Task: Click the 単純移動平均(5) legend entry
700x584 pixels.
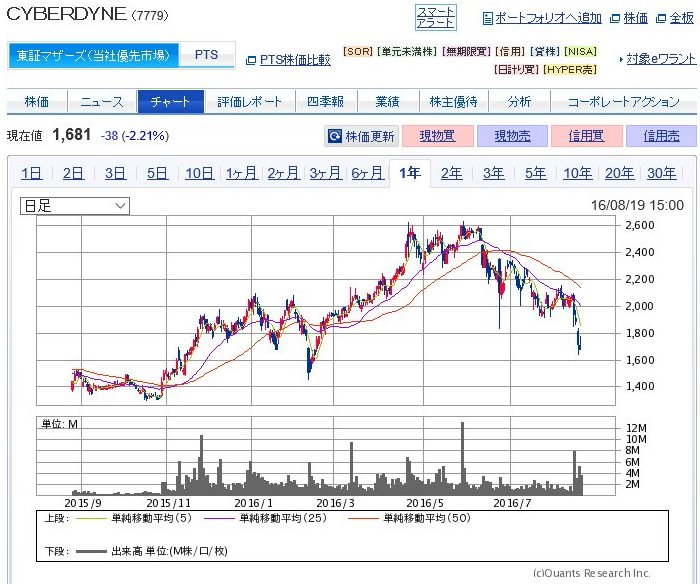Action: point(134,518)
